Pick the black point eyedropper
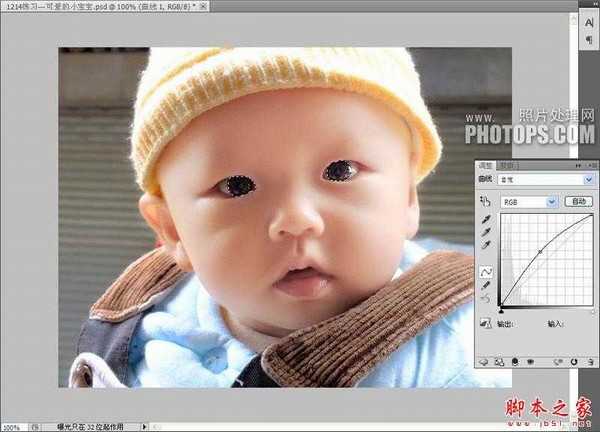Image resolution: width=600 pixels, height=432 pixels. point(486,219)
